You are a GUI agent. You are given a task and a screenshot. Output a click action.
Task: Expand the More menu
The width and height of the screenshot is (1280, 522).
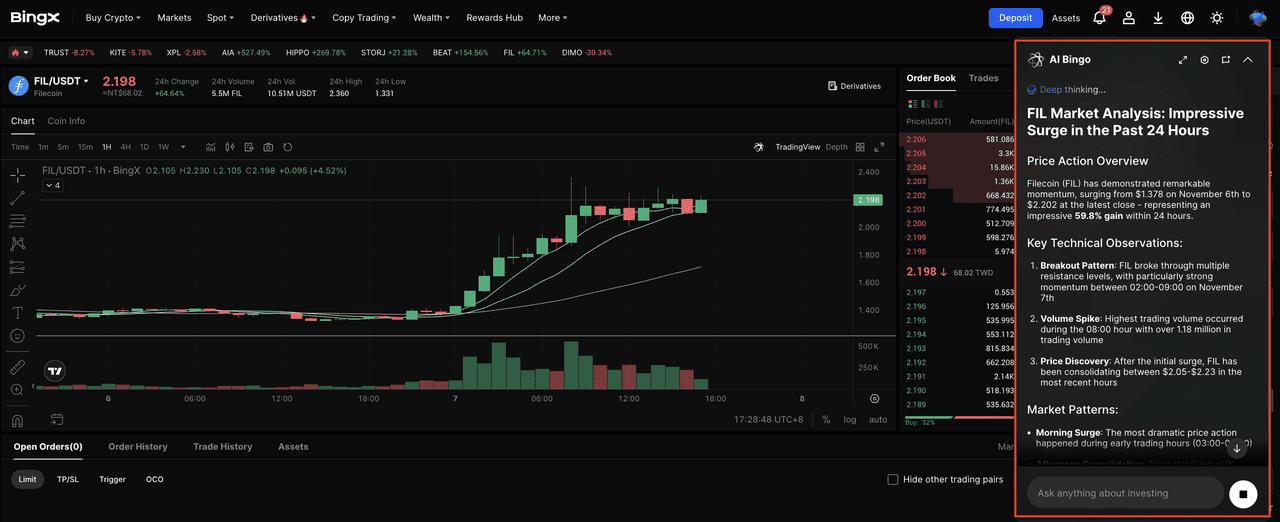552,18
